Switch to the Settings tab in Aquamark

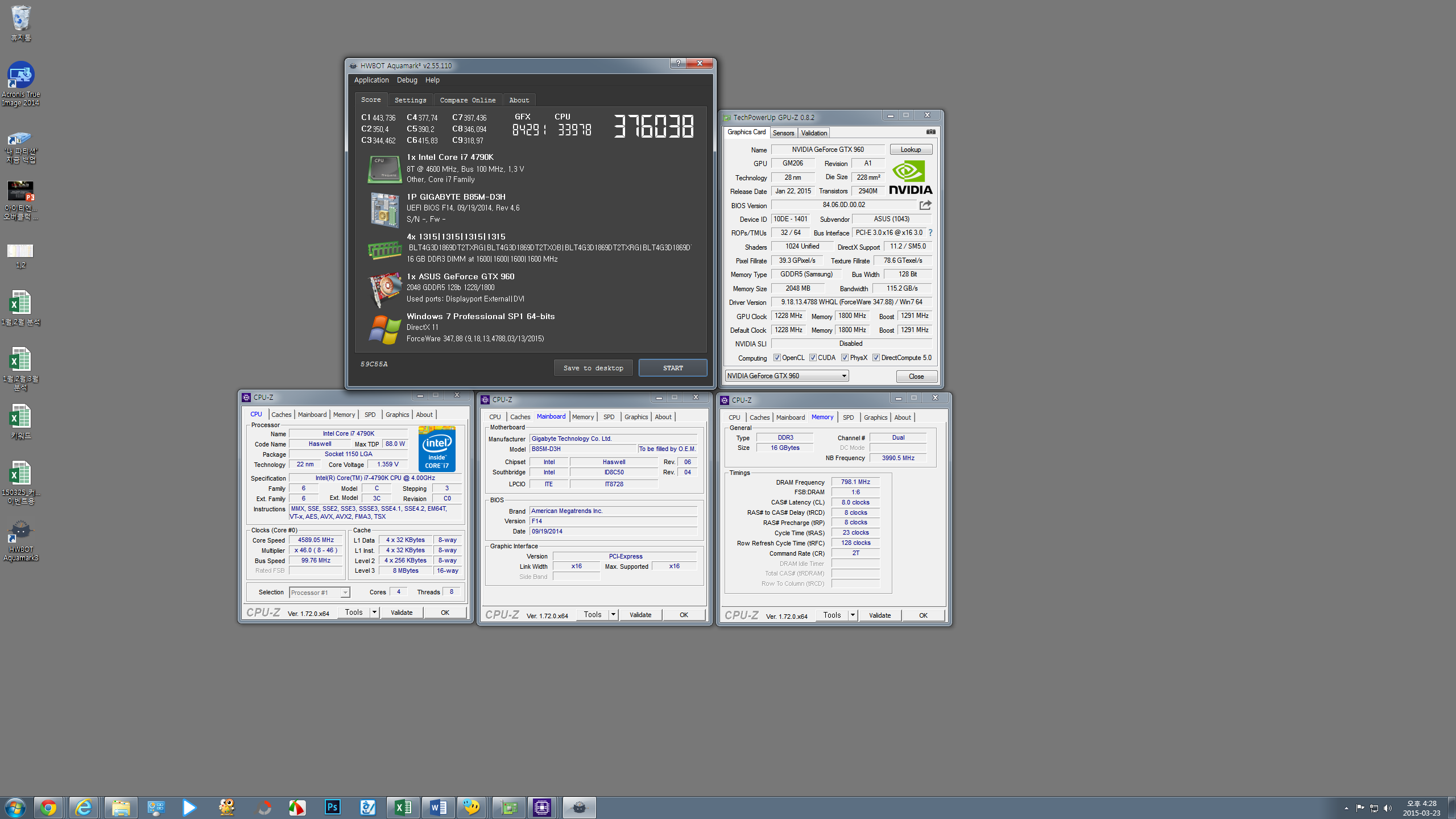point(410,100)
